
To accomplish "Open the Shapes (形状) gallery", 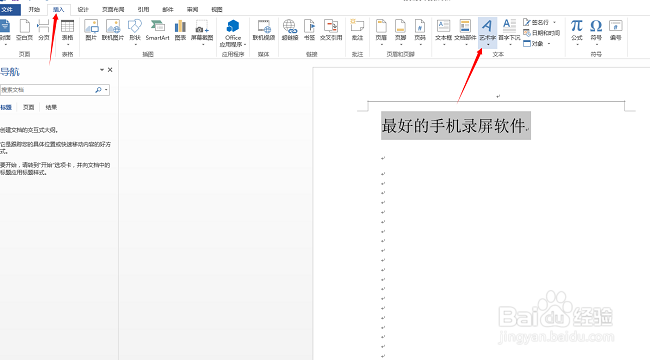I will (135, 32).
